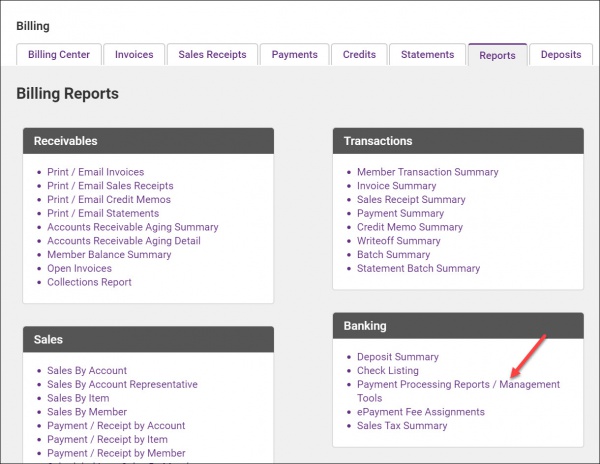600x464 pixels.
Task: Click Member Transaction Summary link
Action: 427,172
